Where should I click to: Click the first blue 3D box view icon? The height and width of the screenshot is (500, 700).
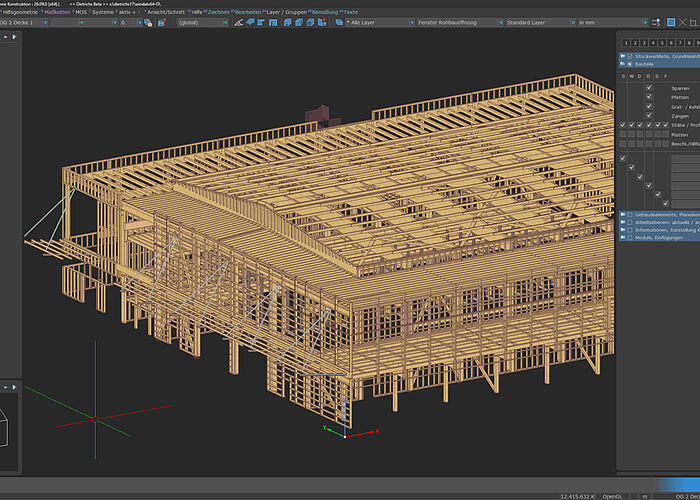[287, 22]
